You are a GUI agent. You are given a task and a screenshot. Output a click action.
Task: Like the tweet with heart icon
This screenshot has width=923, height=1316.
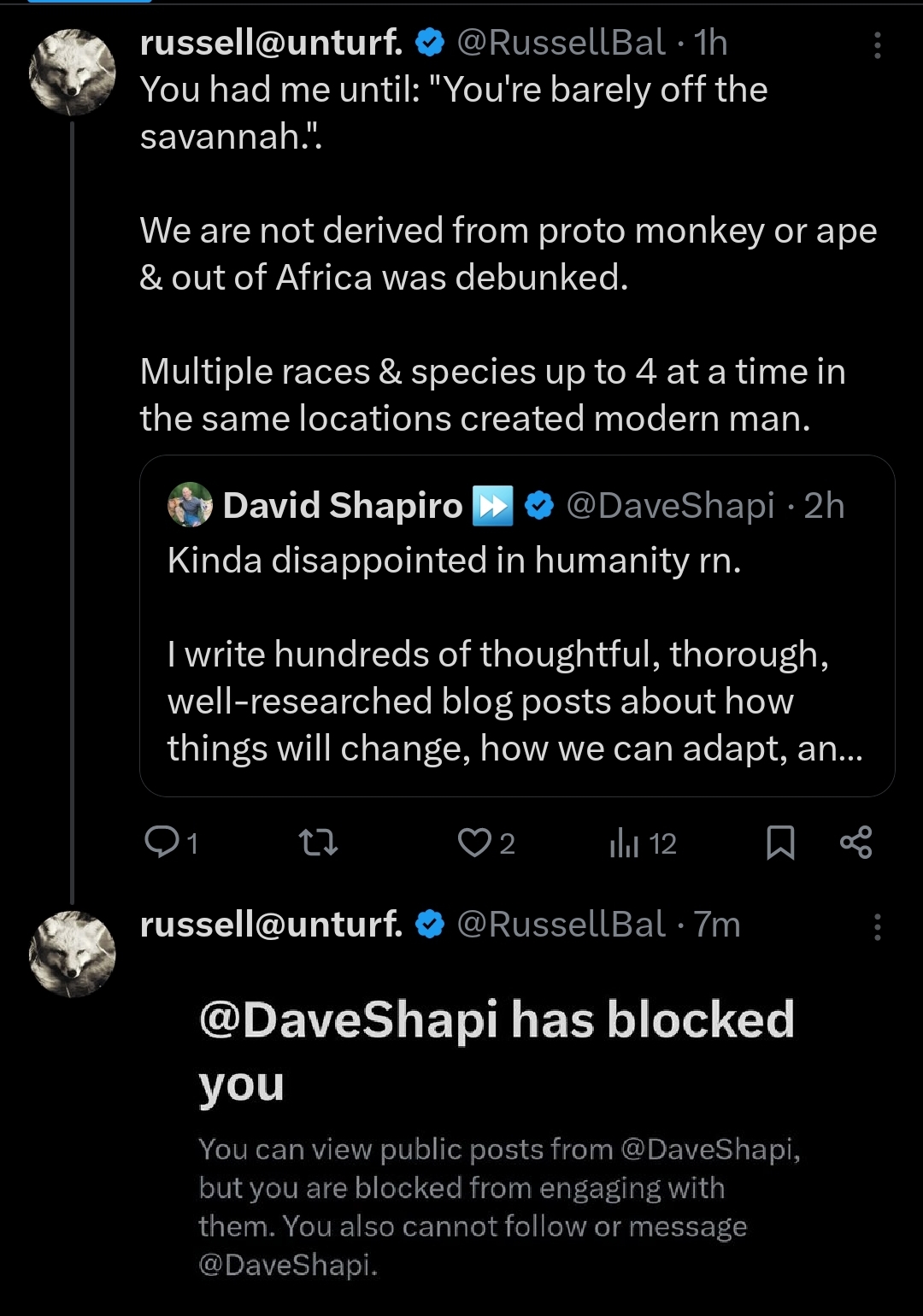[x=473, y=843]
